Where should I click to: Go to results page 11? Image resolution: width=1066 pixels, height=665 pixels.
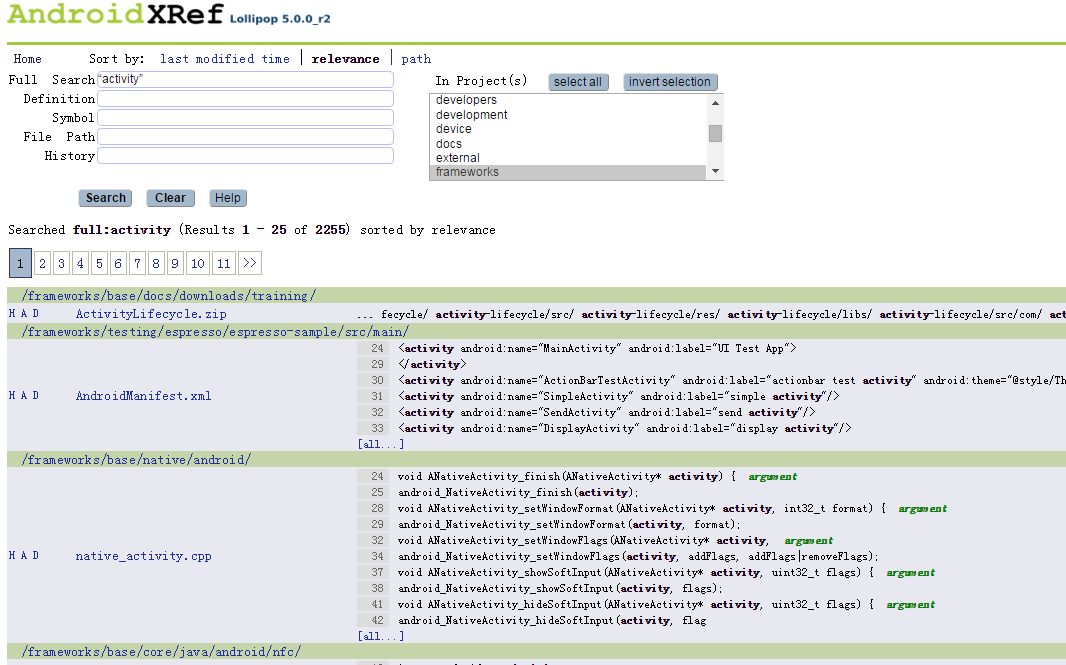click(224, 263)
